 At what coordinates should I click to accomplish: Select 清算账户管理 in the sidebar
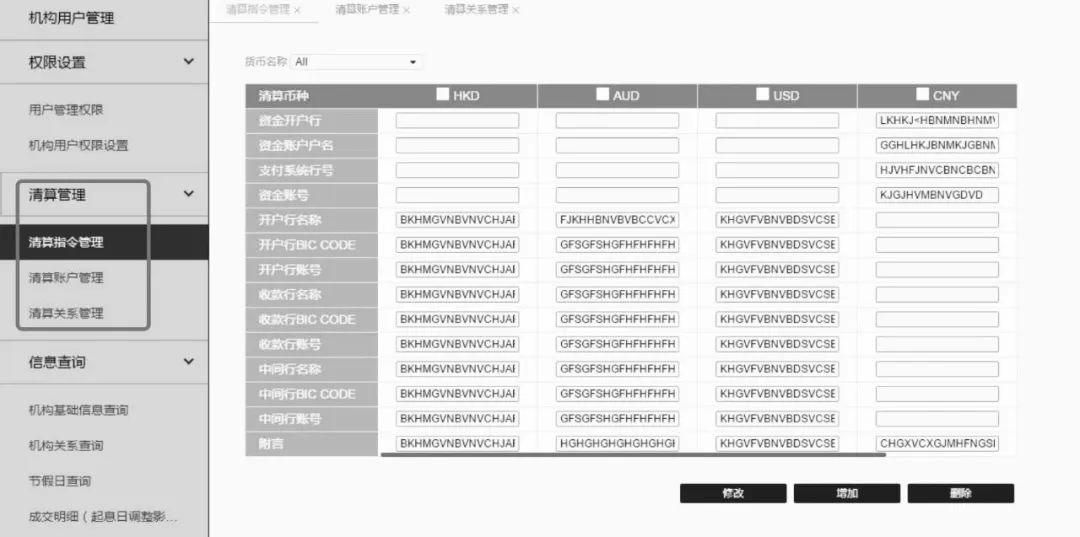point(66,277)
